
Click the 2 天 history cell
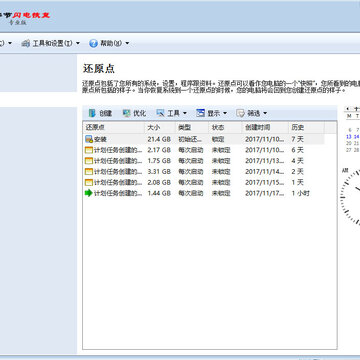click(298, 172)
